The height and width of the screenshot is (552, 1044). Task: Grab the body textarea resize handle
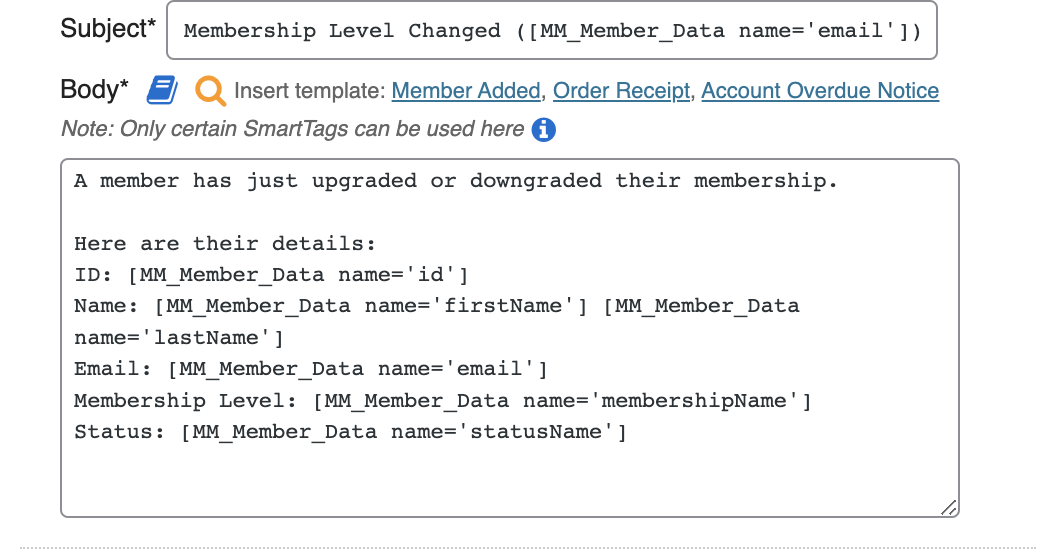(x=949, y=508)
